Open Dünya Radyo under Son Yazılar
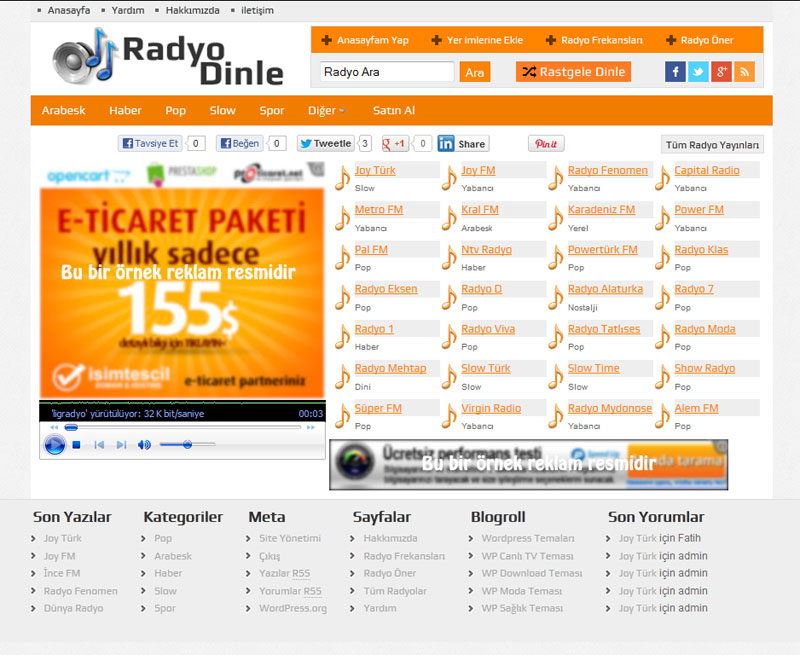This screenshot has height=655, width=800. [x=73, y=609]
